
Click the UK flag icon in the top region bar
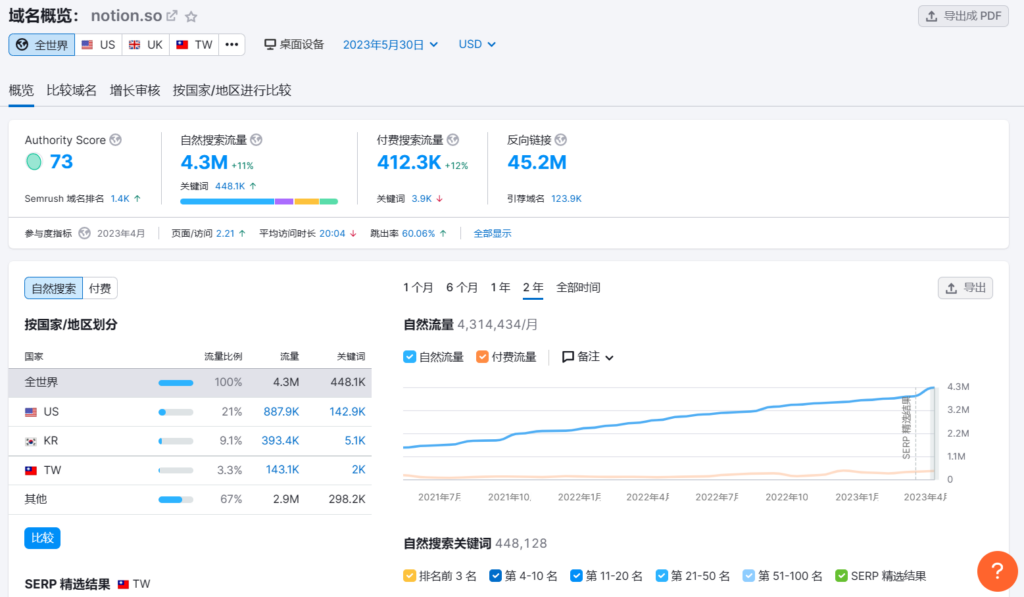pyautogui.click(x=135, y=44)
